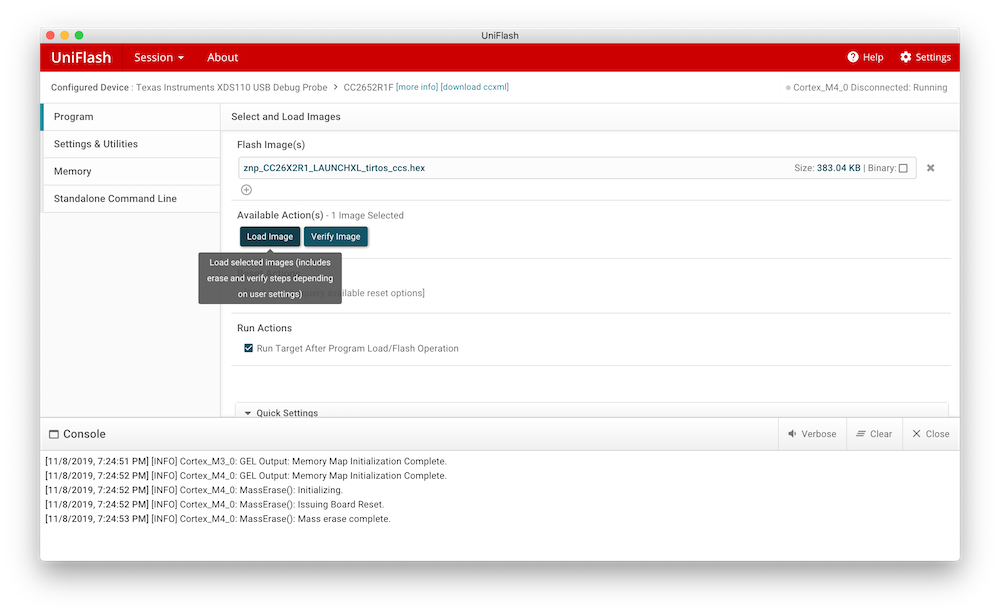Enable the Binary checkbox for the hex file
1000x614 pixels.
(903, 168)
